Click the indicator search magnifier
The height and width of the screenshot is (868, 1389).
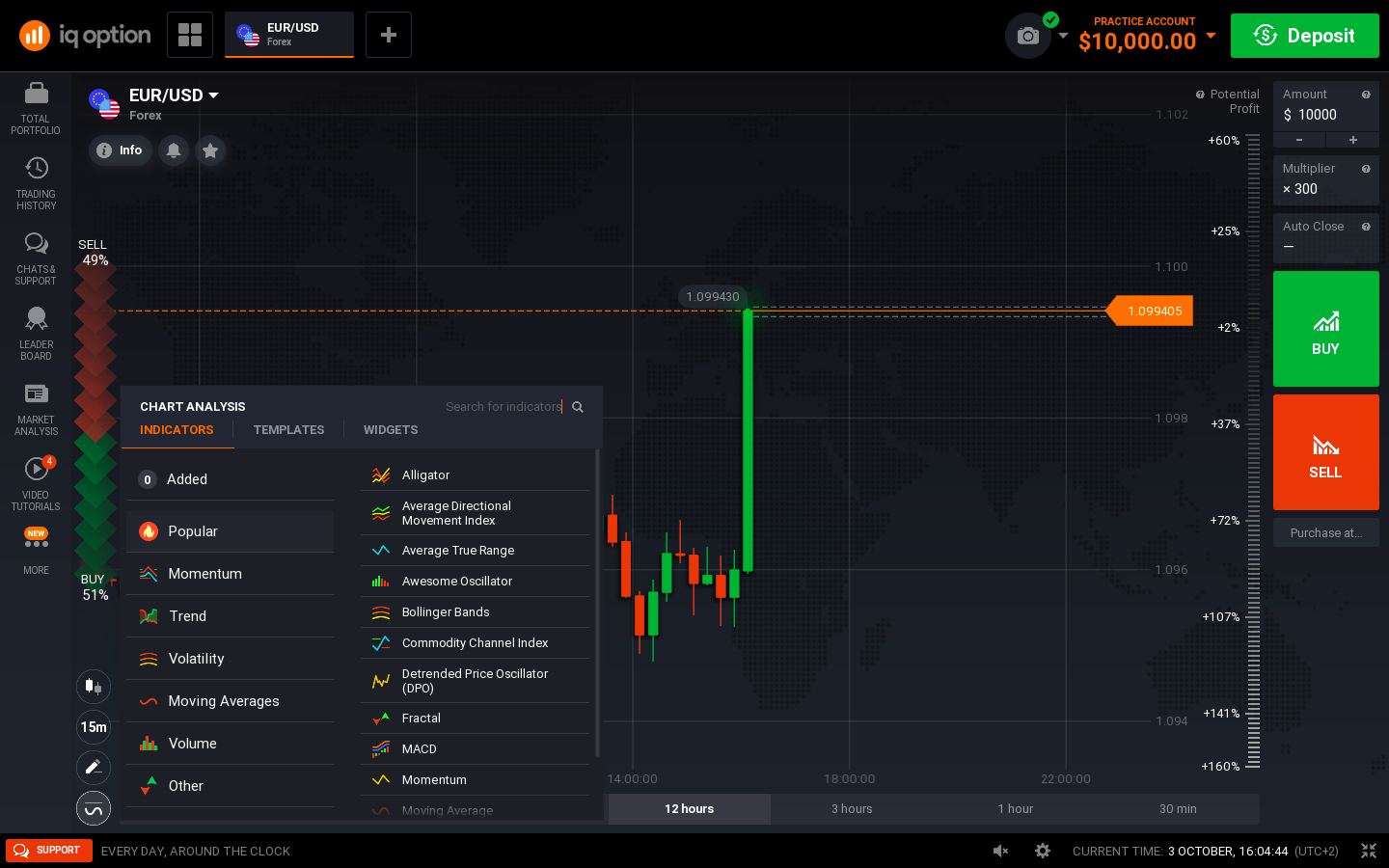(x=578, y=407)
